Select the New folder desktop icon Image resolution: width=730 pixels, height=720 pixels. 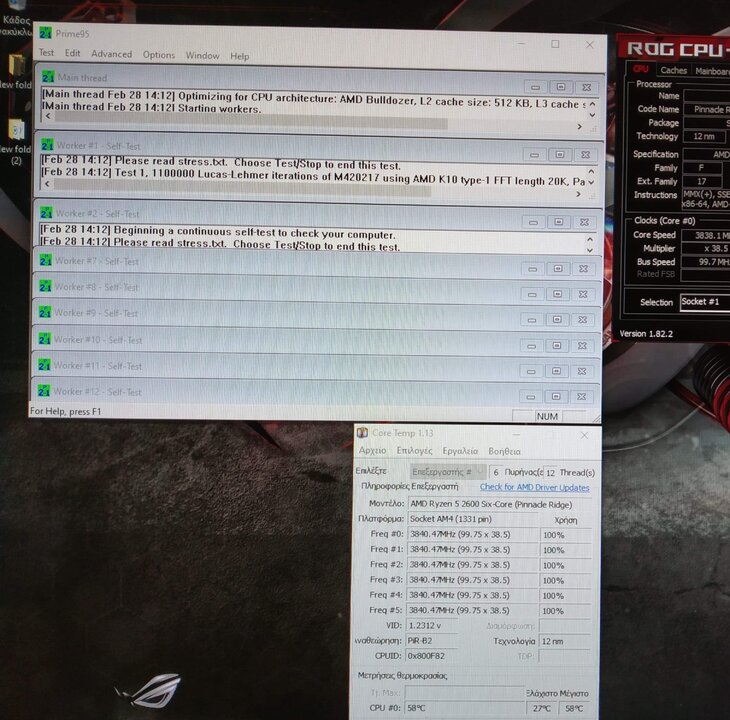click(x=15, y=71)
